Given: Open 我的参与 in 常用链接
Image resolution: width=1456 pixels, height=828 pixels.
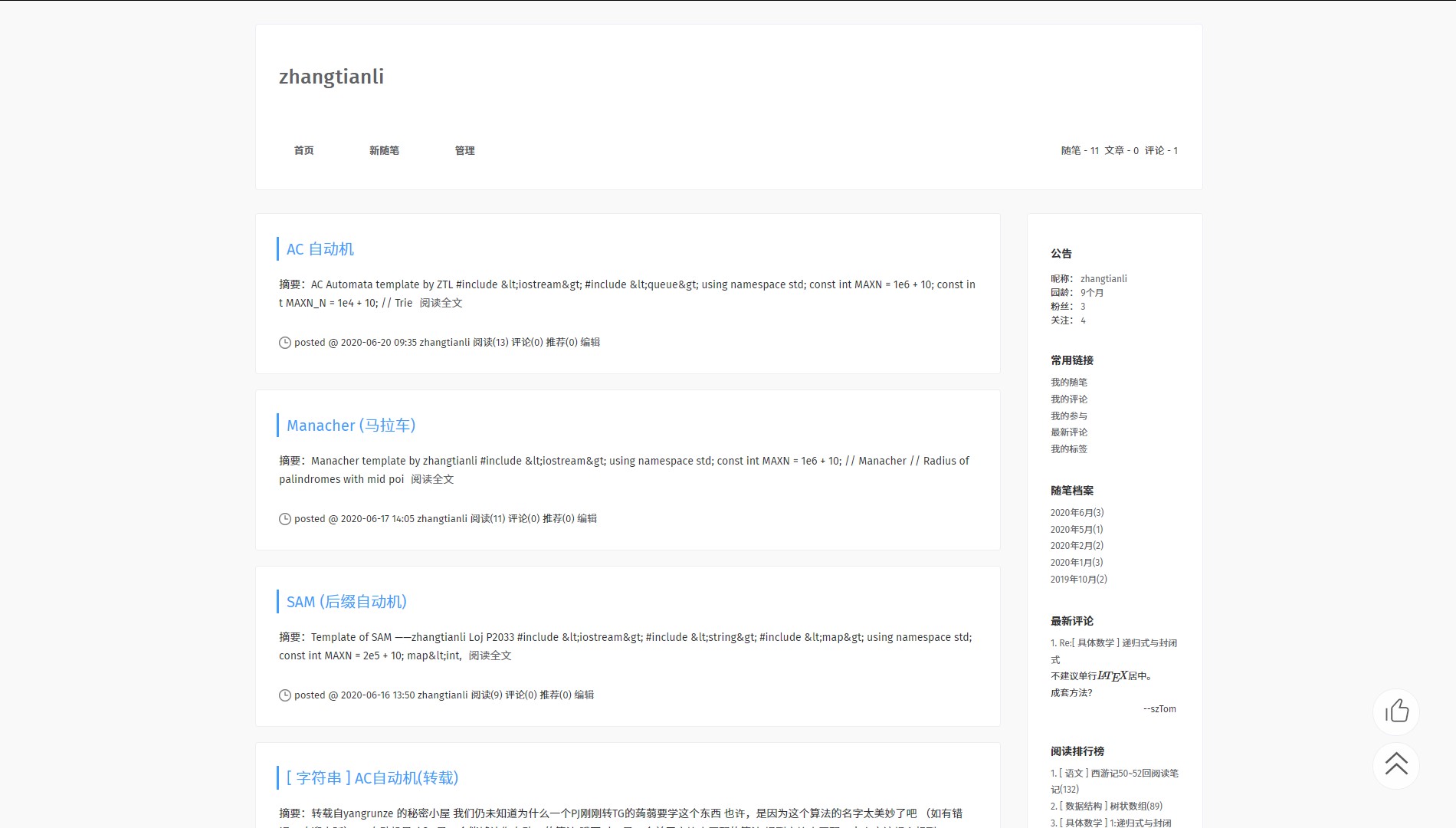Looking at the screenshot, I should pyautogui.click(x=1069, y=416).
